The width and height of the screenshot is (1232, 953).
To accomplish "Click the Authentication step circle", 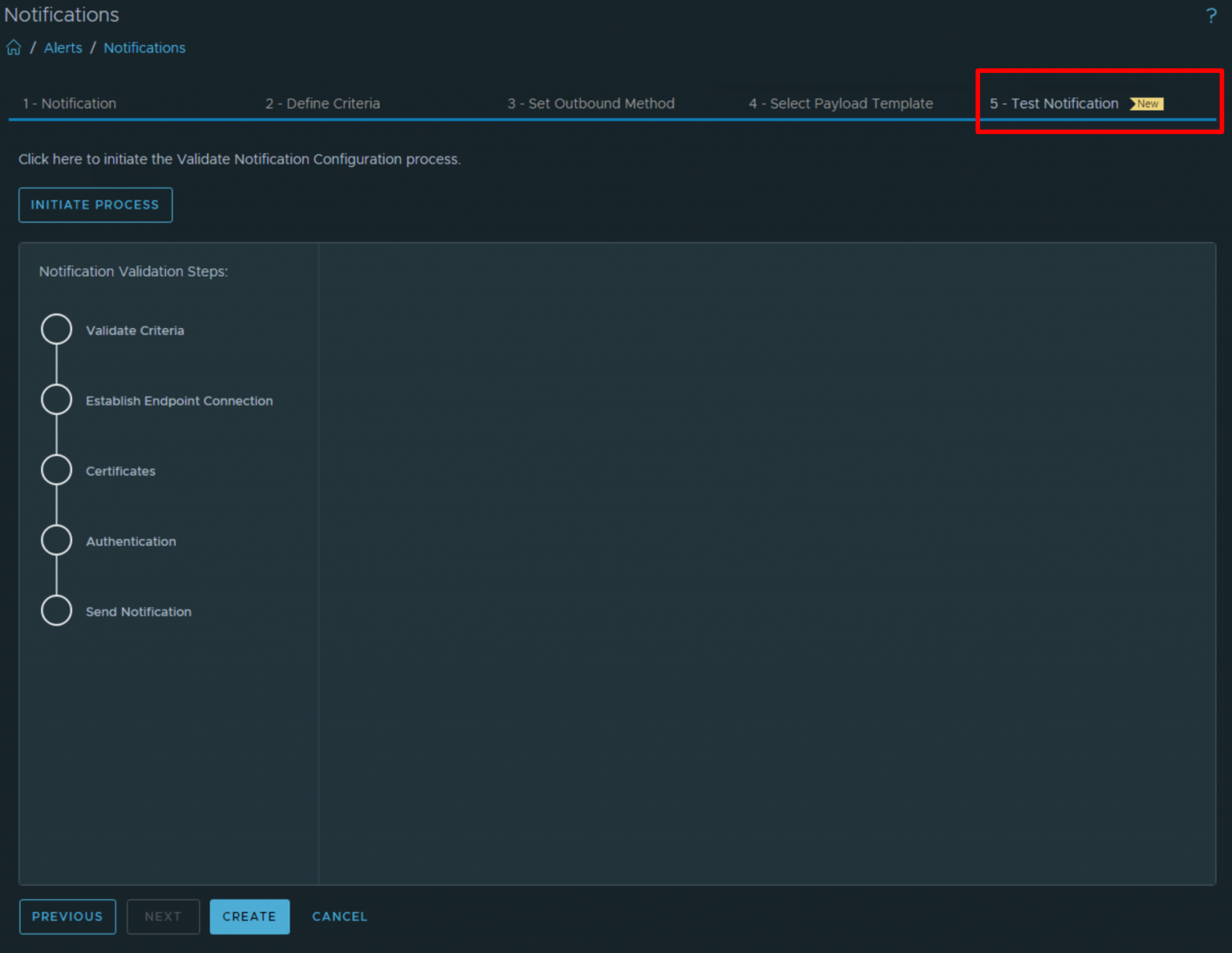I will [56, 540].
